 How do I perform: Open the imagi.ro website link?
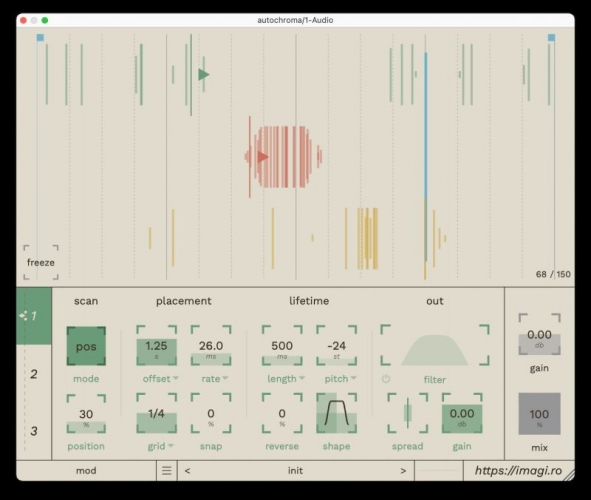518,471
